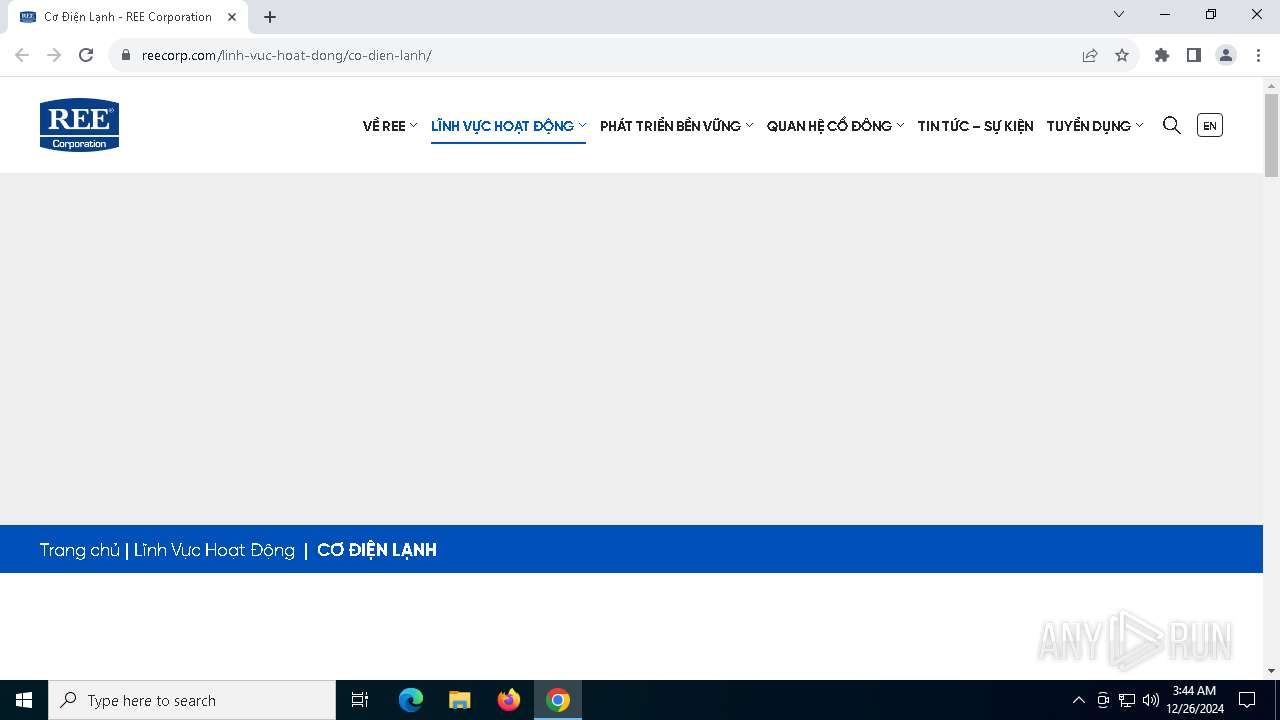
Task: Open the Chrome extensions puzzle icon
Action: 1162,55
